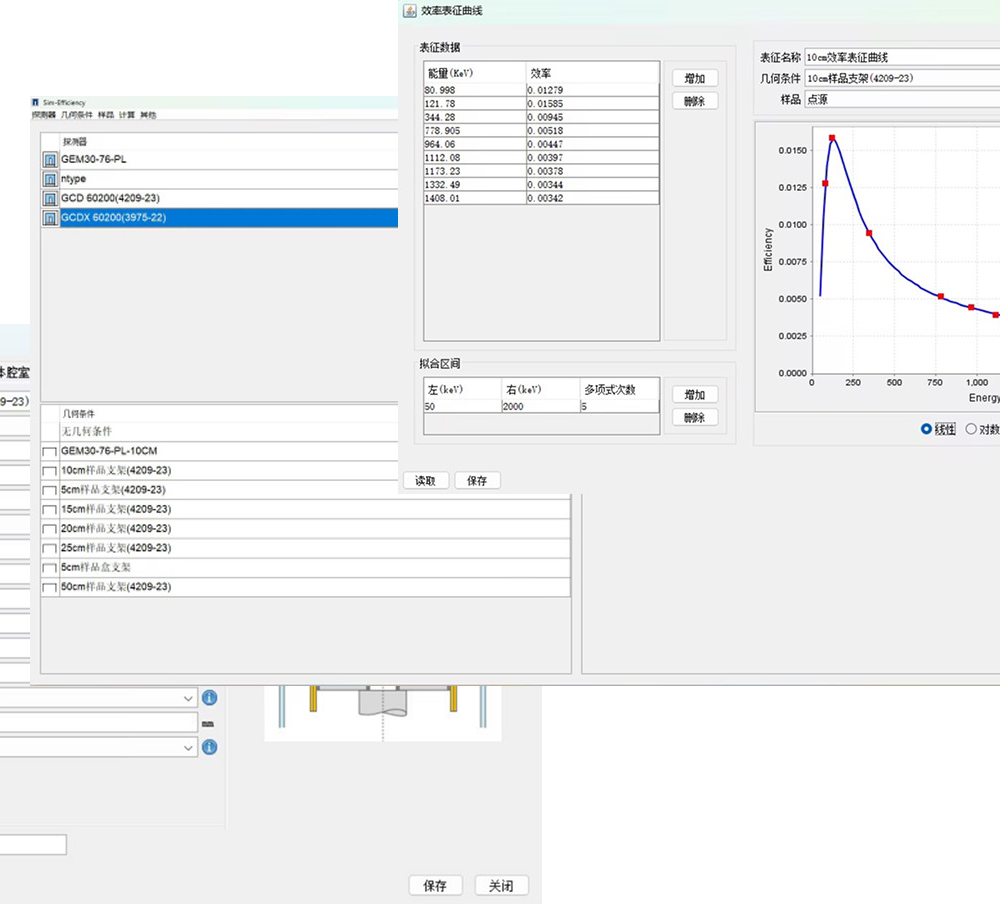Image resolution: width=1000 pixels, height=904 pixels.
Task: Click the energy cell 1332.49
Action: click(474, 185)
